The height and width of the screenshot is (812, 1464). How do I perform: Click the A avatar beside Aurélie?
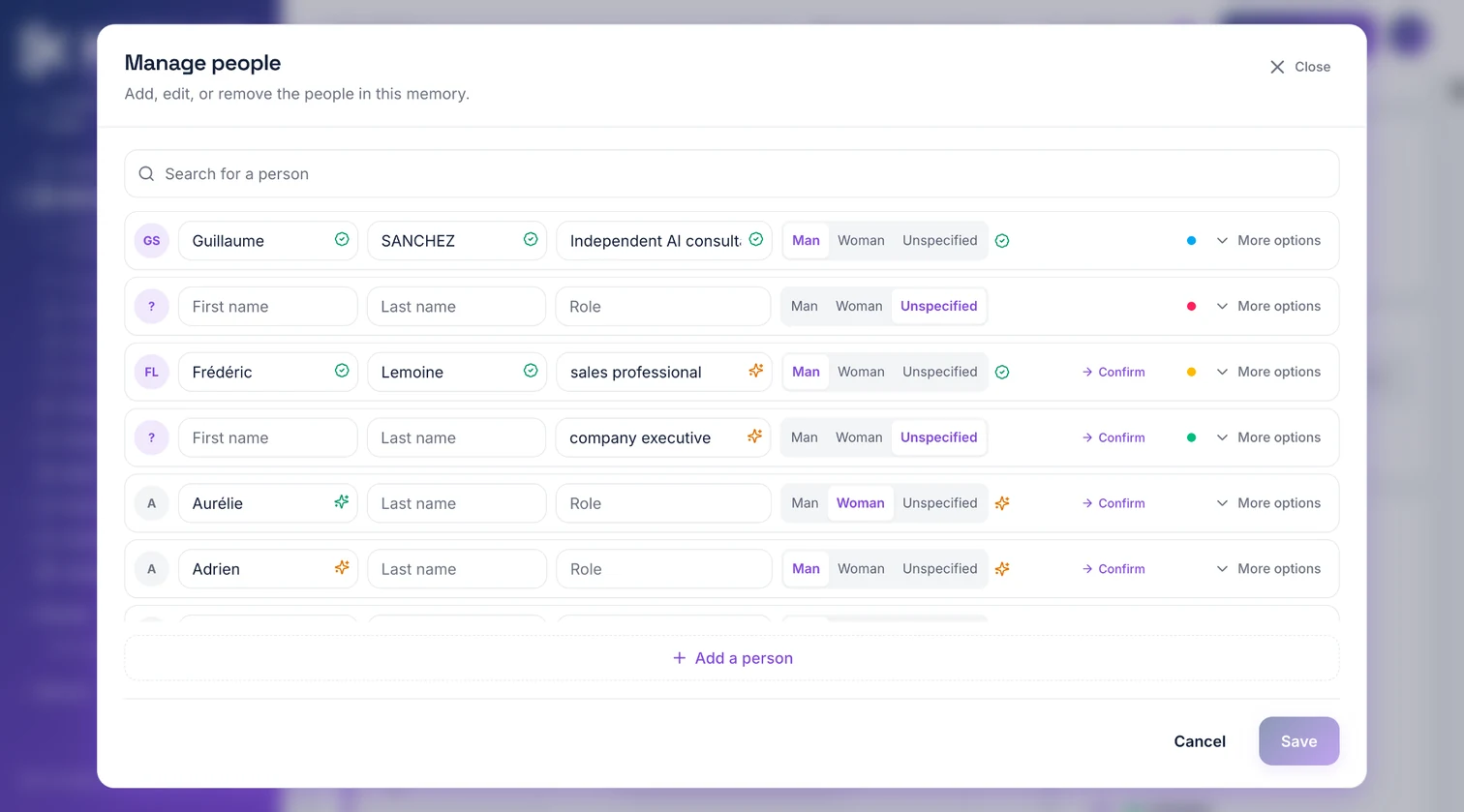click(151, 503)
